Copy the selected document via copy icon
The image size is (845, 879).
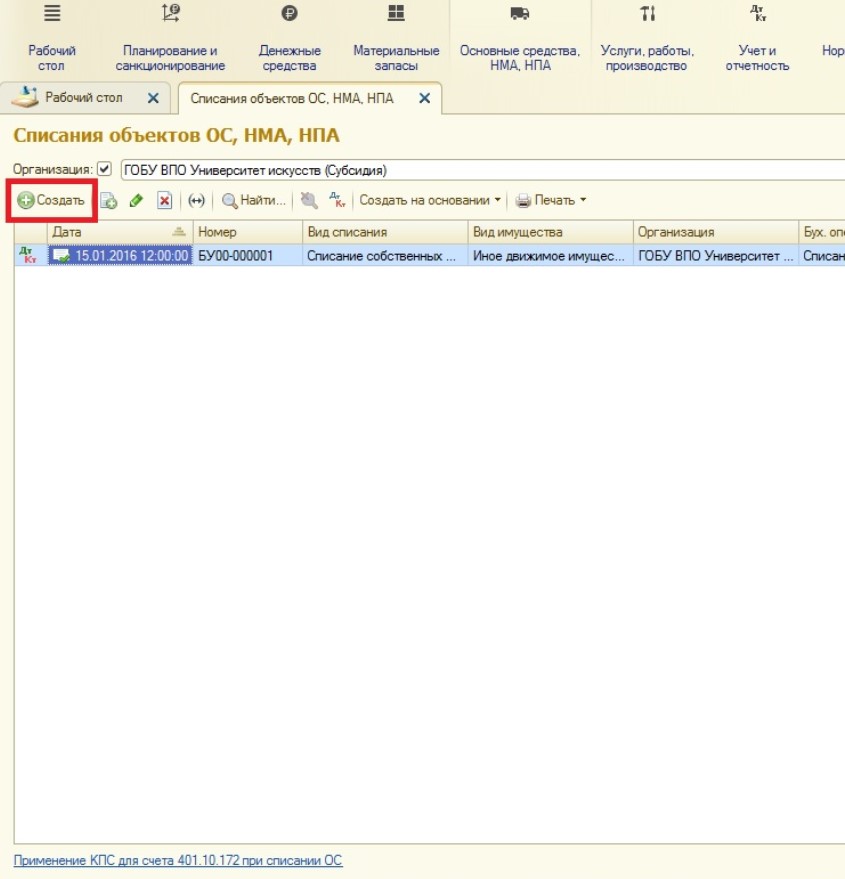point(108,200)
